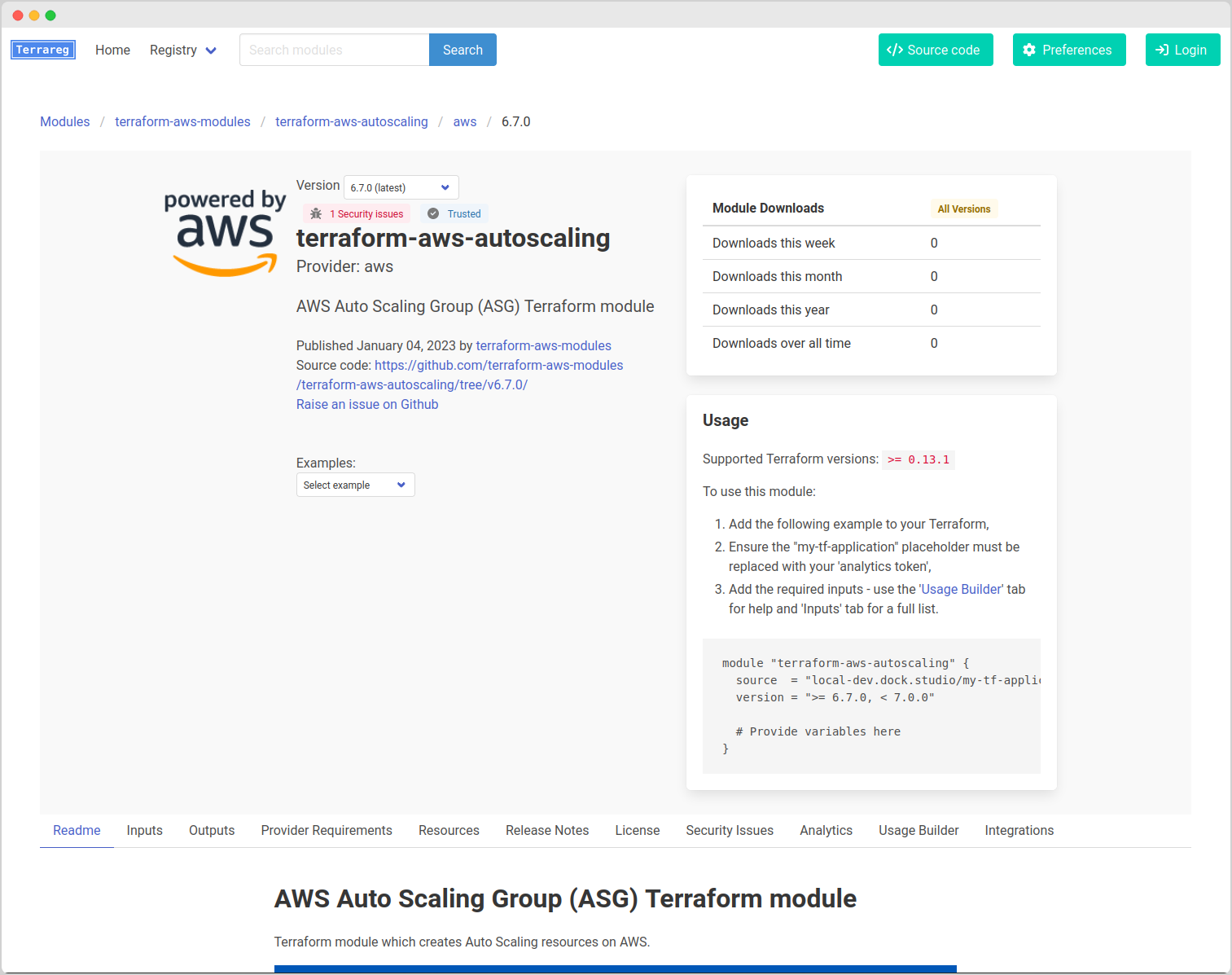Open the Integrations tab

[1019, 830]
